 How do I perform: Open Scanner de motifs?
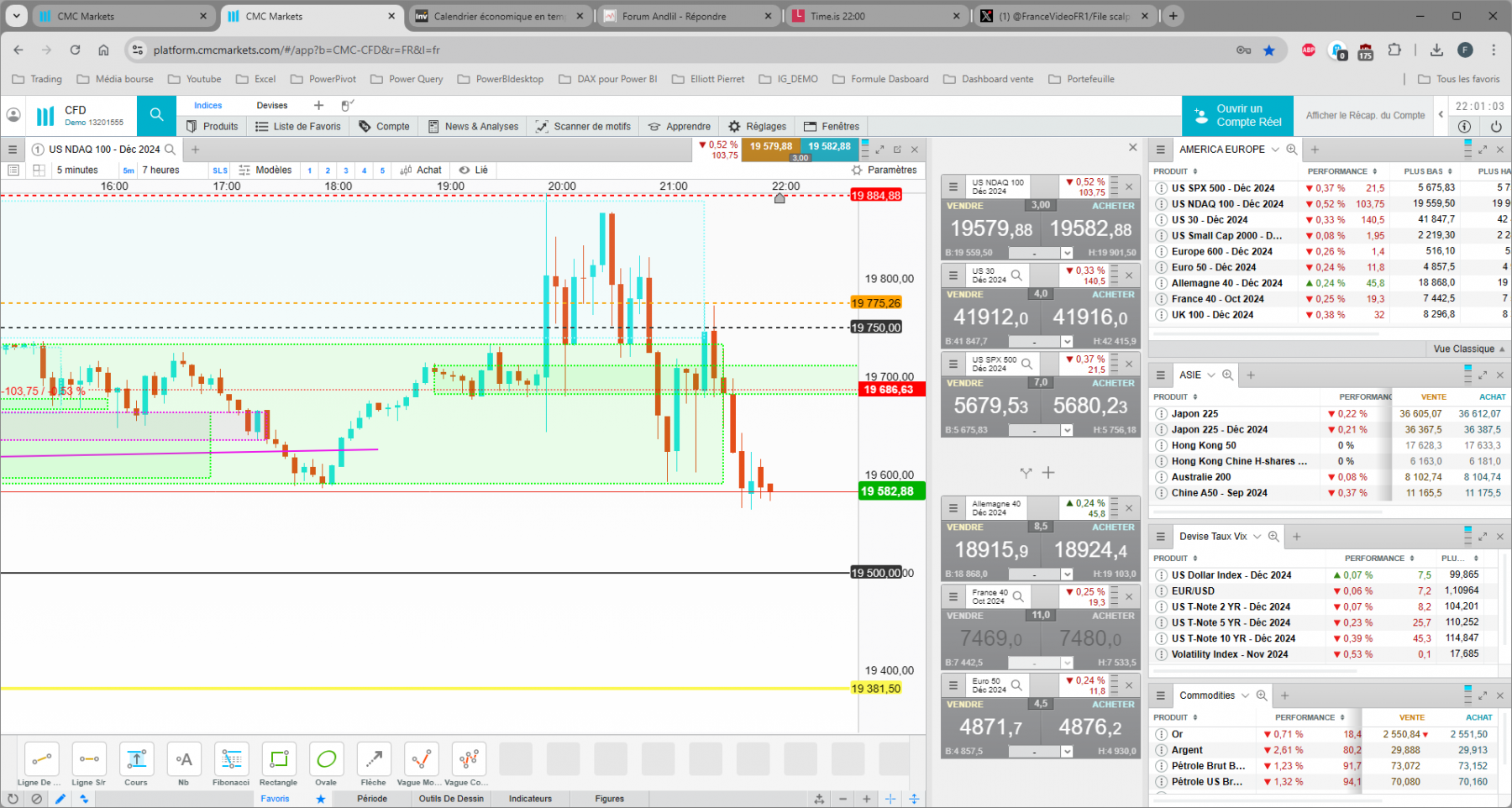pos(584,126)
